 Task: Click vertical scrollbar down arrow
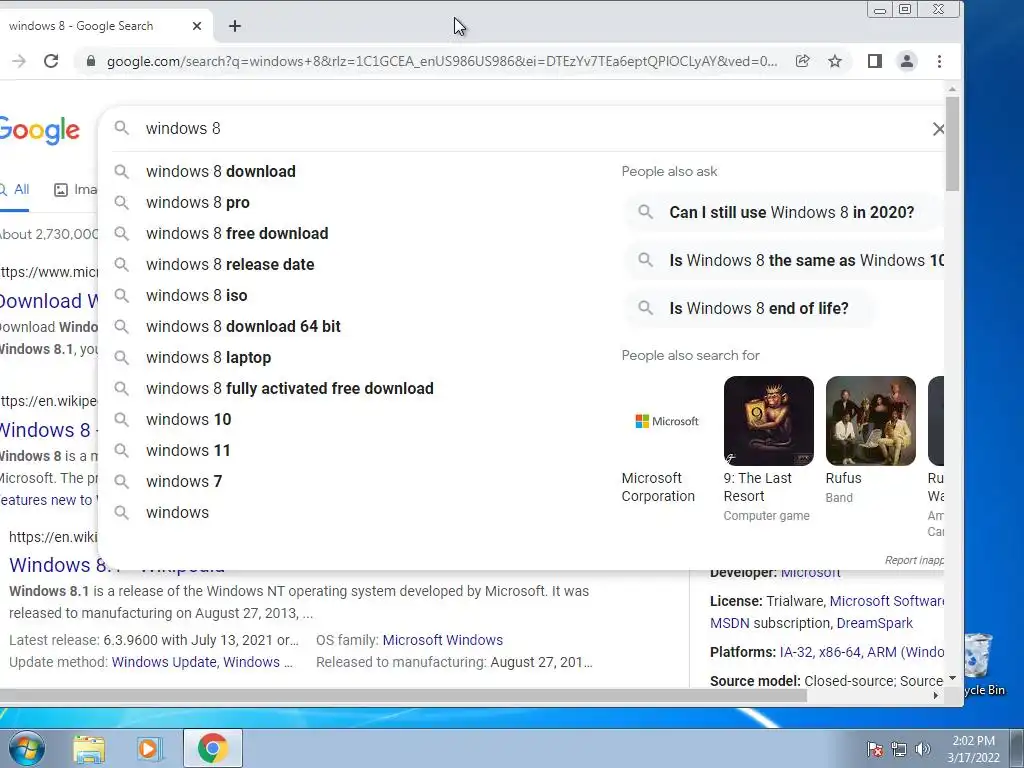[952, 678]
